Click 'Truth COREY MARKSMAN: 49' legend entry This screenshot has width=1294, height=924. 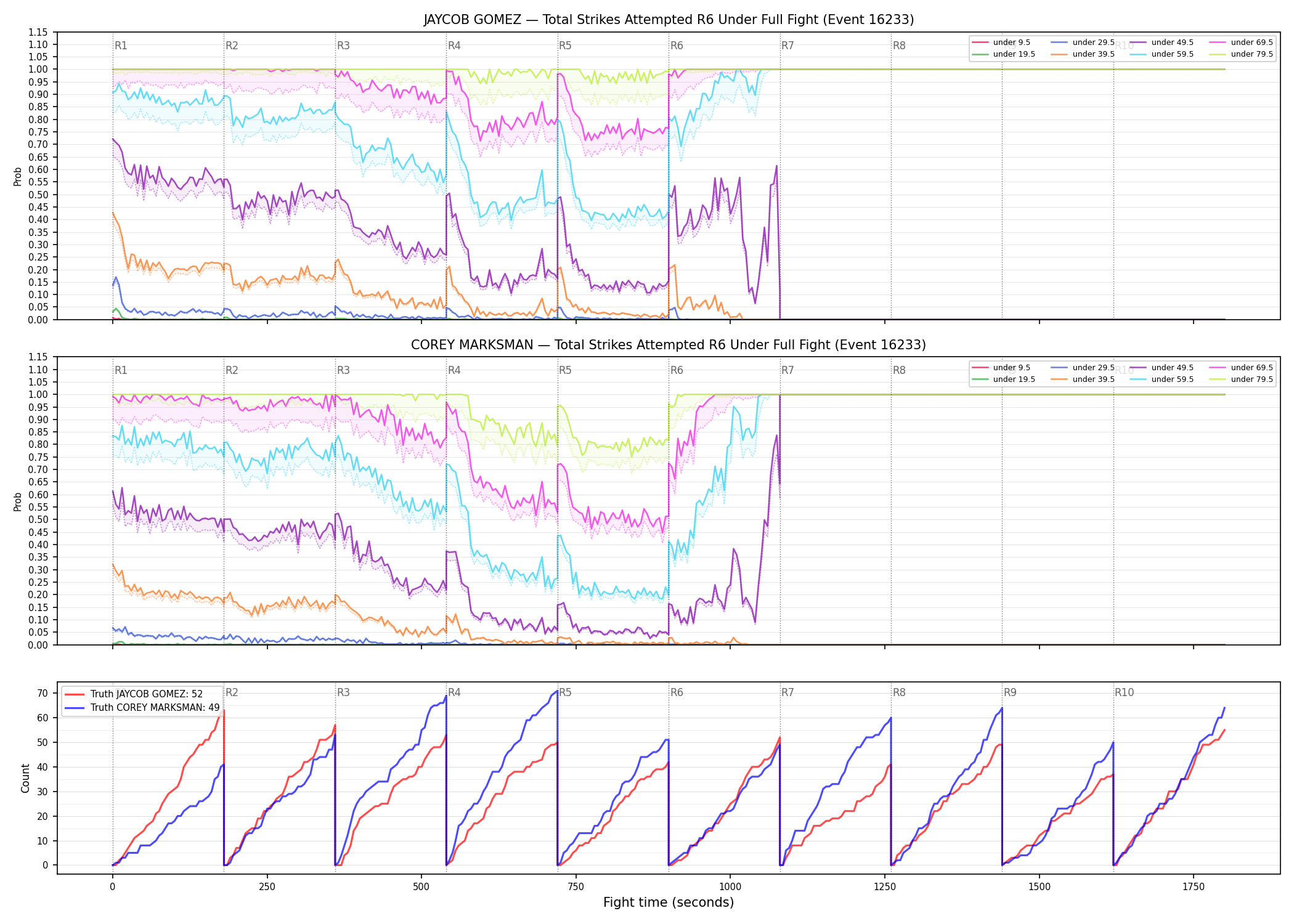[142, 708]
